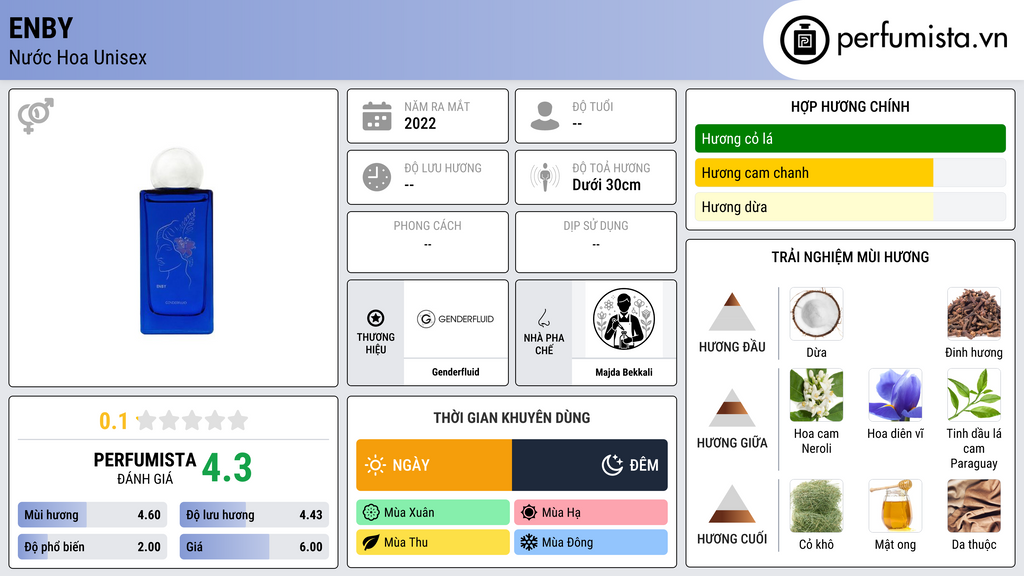
Task: Click the Thời gian khuyên dùng heading
Action: point(512,417)
